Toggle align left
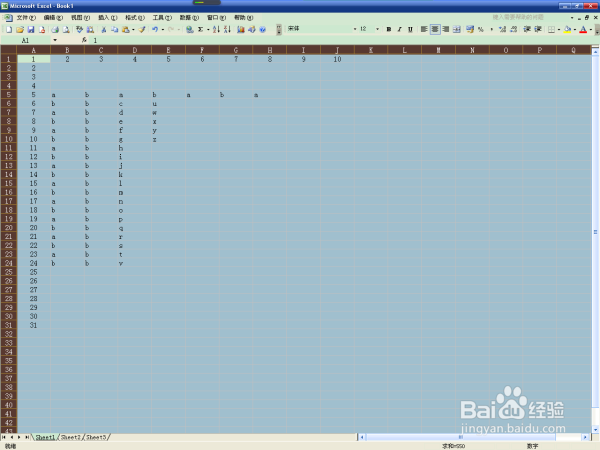The height and width of the screenshot is (450, 600). (424, 29)
